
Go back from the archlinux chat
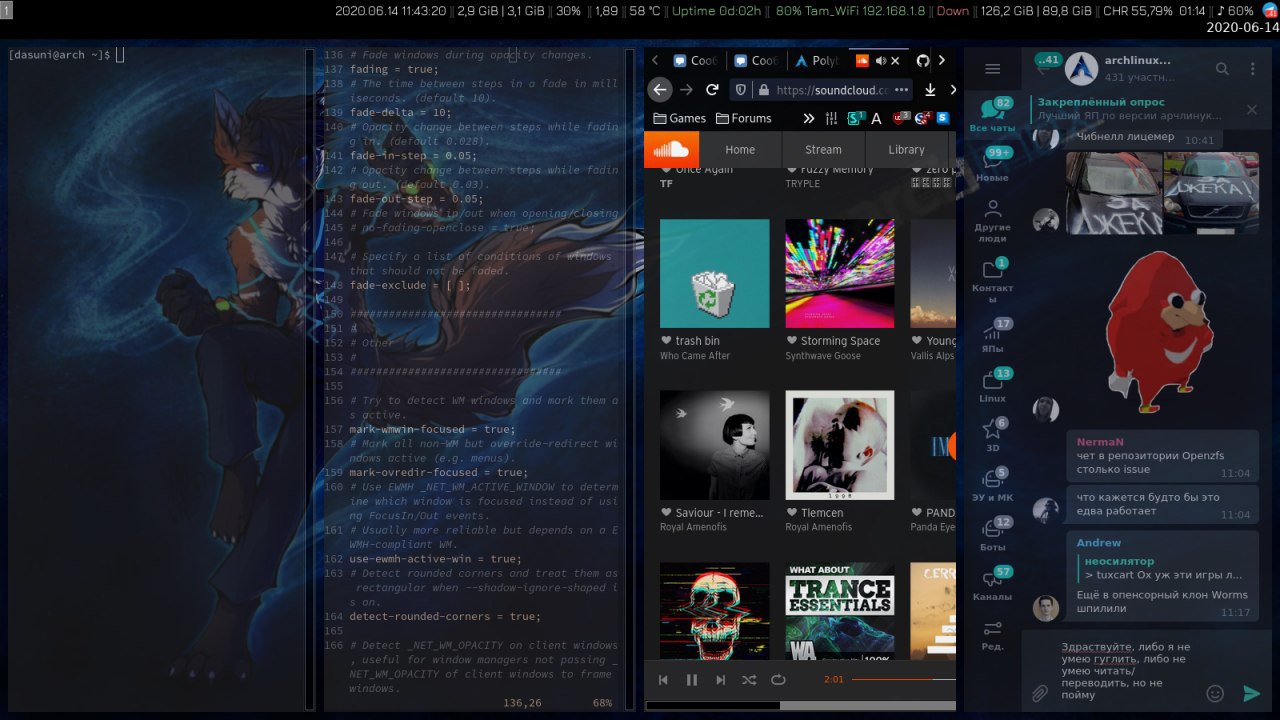(x=1041, y=70)
